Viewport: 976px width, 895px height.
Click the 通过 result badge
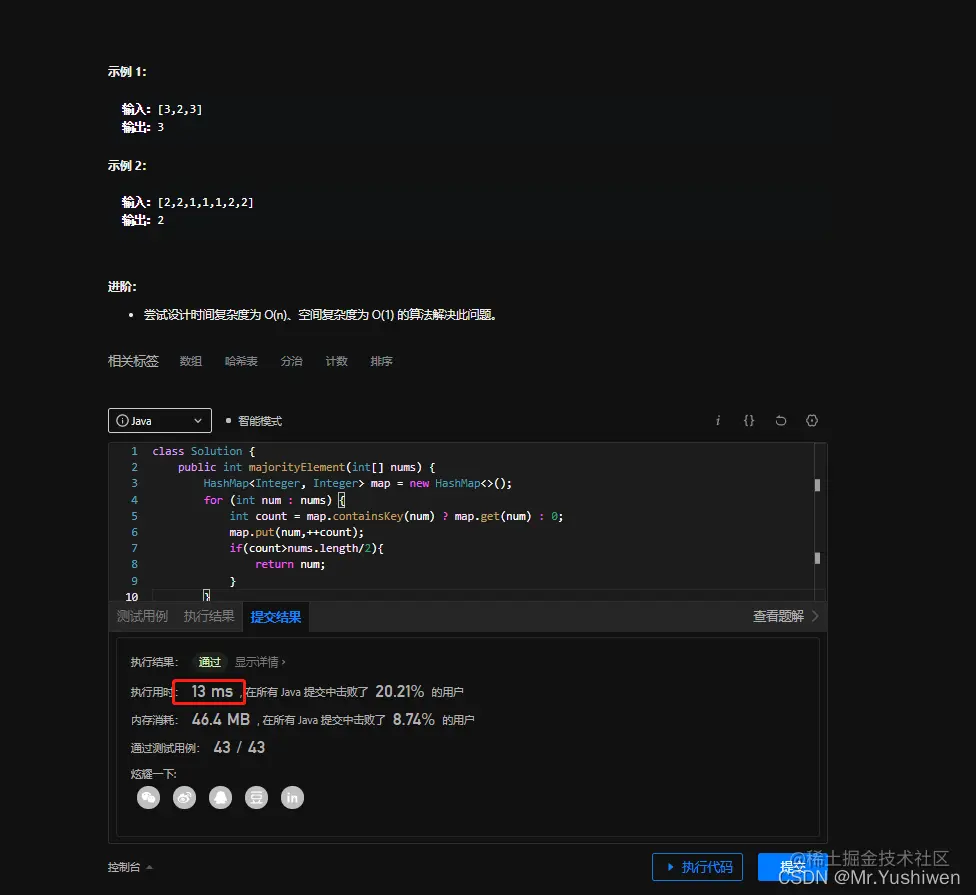210,662
